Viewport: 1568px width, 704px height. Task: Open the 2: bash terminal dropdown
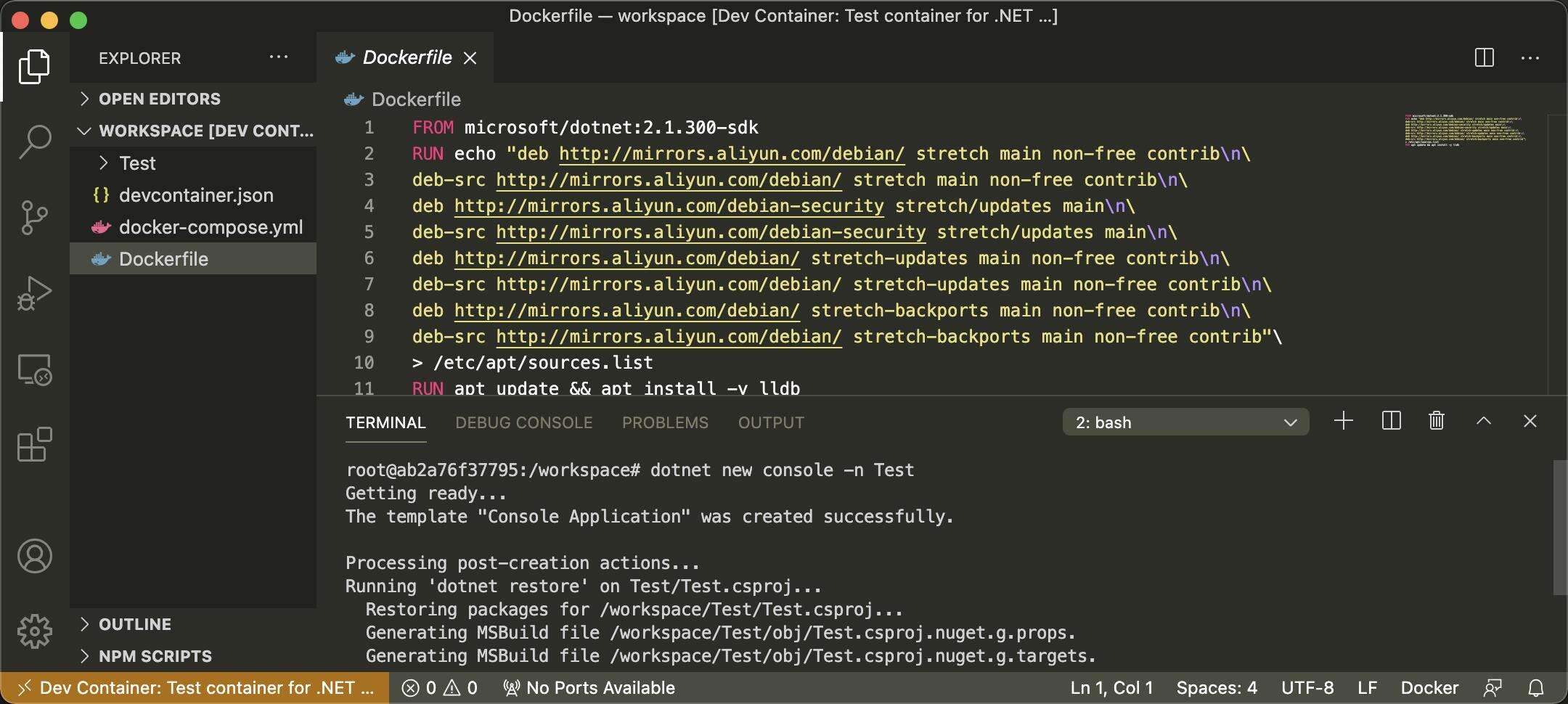[x=1186, y=422]
